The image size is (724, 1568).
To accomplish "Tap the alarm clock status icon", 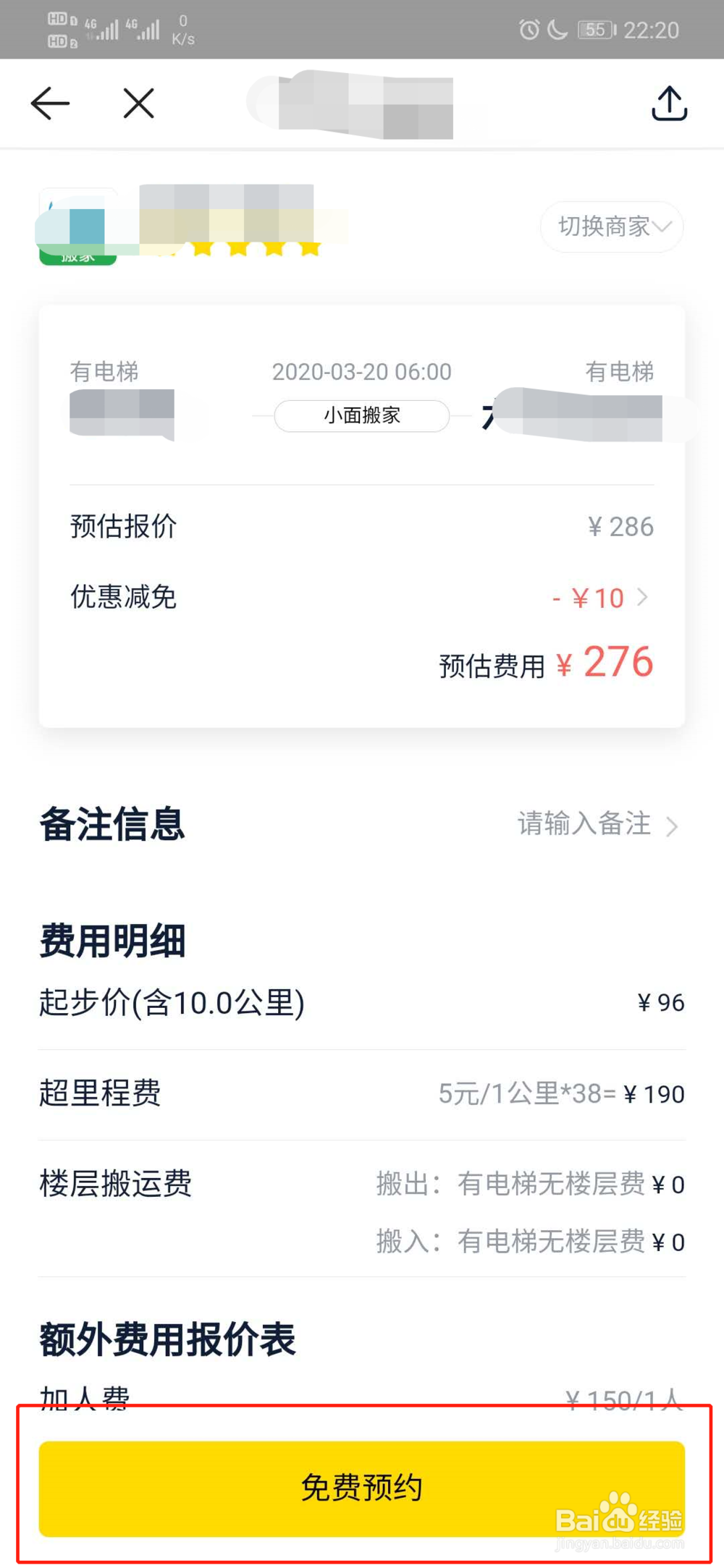I will [x=529, y=30].
